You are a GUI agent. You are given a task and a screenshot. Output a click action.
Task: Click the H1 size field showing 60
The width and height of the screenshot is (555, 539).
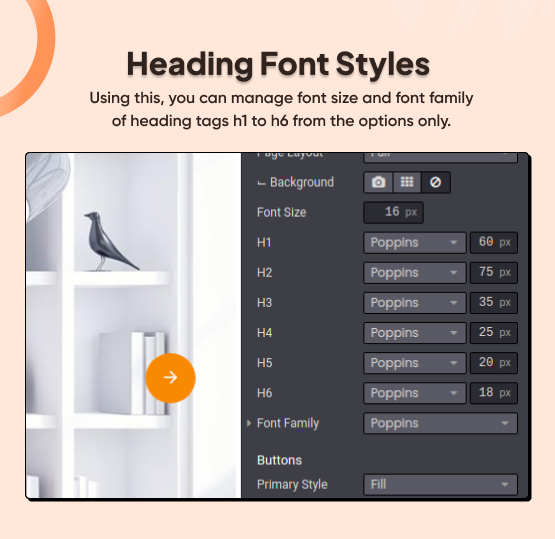(x=494, y=242)
